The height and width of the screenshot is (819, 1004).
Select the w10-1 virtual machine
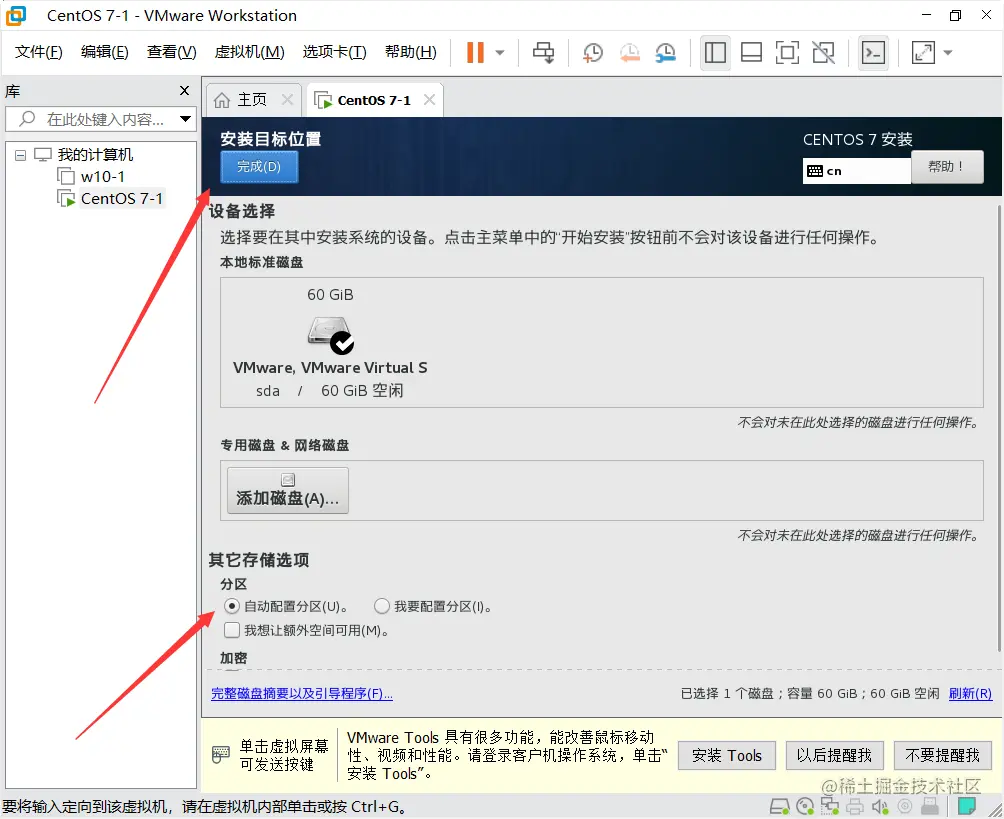point(102,176)
